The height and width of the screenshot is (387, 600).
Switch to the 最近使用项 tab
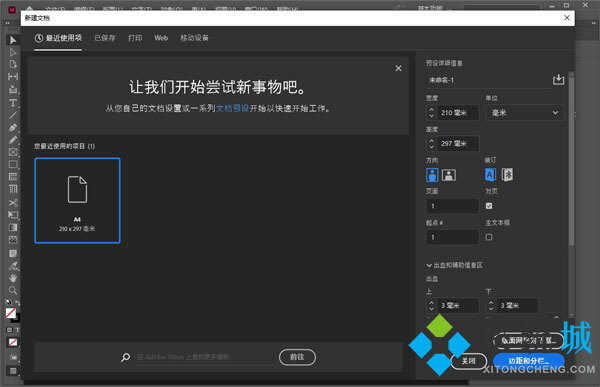(58, 38)
